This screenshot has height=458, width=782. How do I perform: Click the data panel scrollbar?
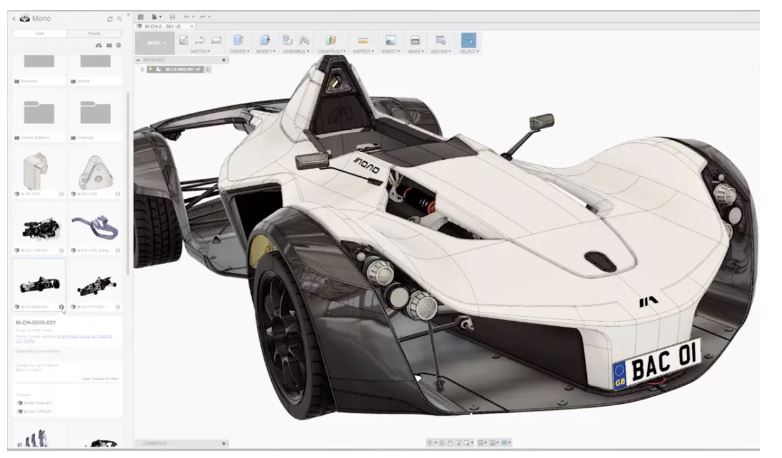pyautogui.click(x=128, y=182)
